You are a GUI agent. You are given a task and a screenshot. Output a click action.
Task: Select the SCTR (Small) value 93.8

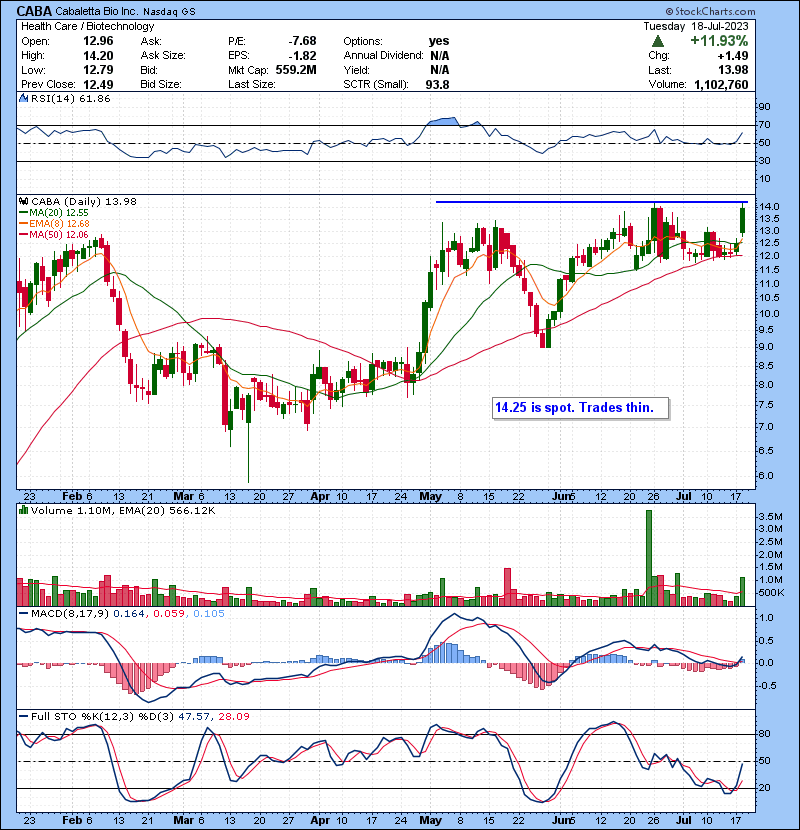(437, 84)
